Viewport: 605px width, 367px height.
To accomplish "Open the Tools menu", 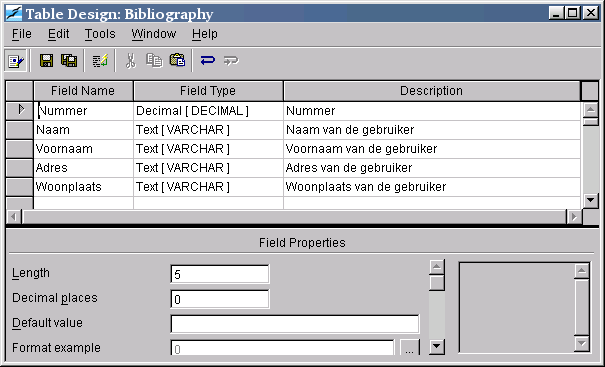I will click(x=100, y=34).
